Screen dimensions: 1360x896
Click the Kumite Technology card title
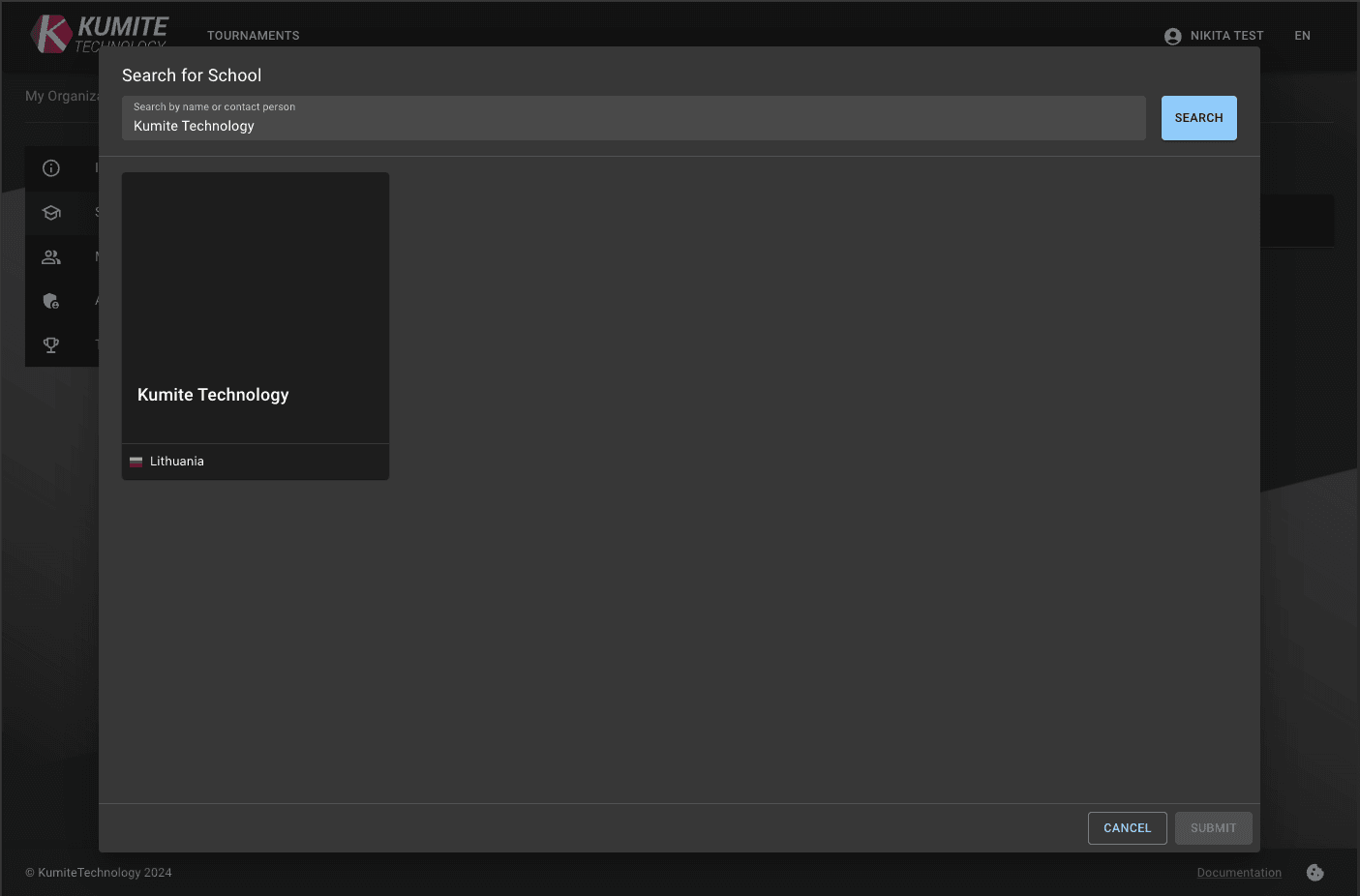[213, 395]
